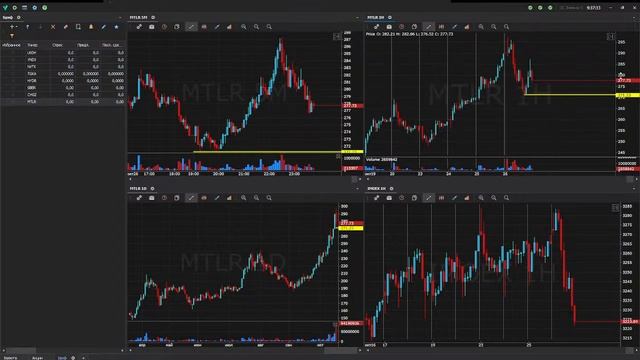Click the middle magnifier icon in MTLR 1H toolbar
Screen dimensions: 640x360
point(493,27)
